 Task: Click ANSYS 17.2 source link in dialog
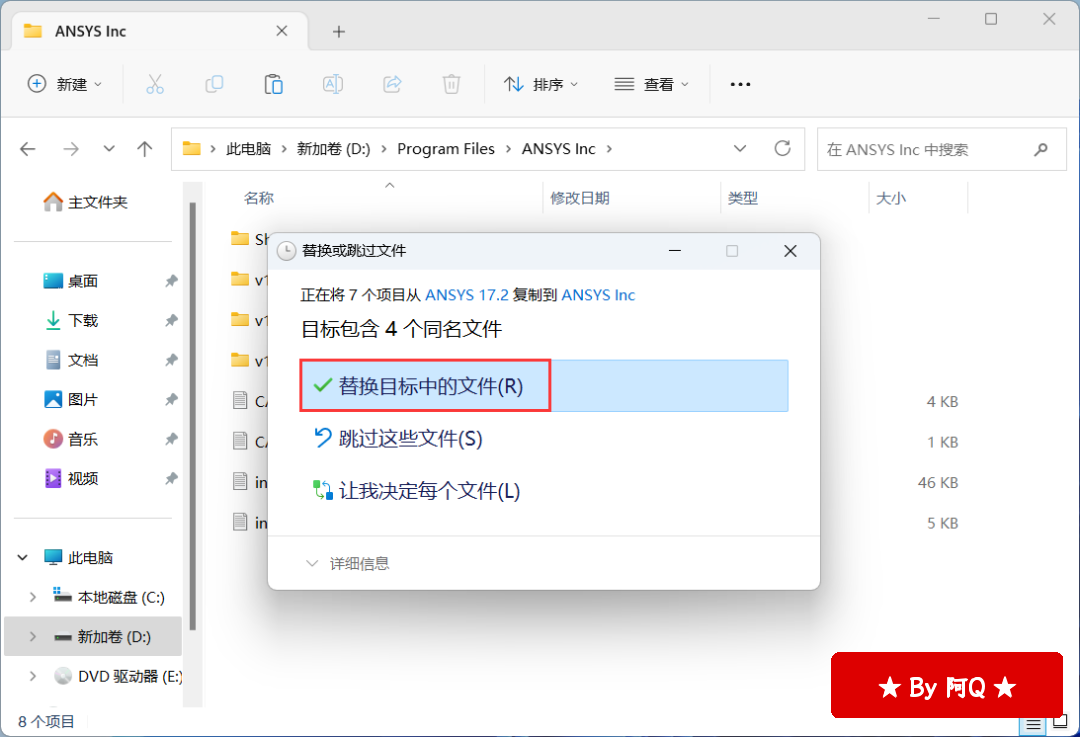[467, 295]
